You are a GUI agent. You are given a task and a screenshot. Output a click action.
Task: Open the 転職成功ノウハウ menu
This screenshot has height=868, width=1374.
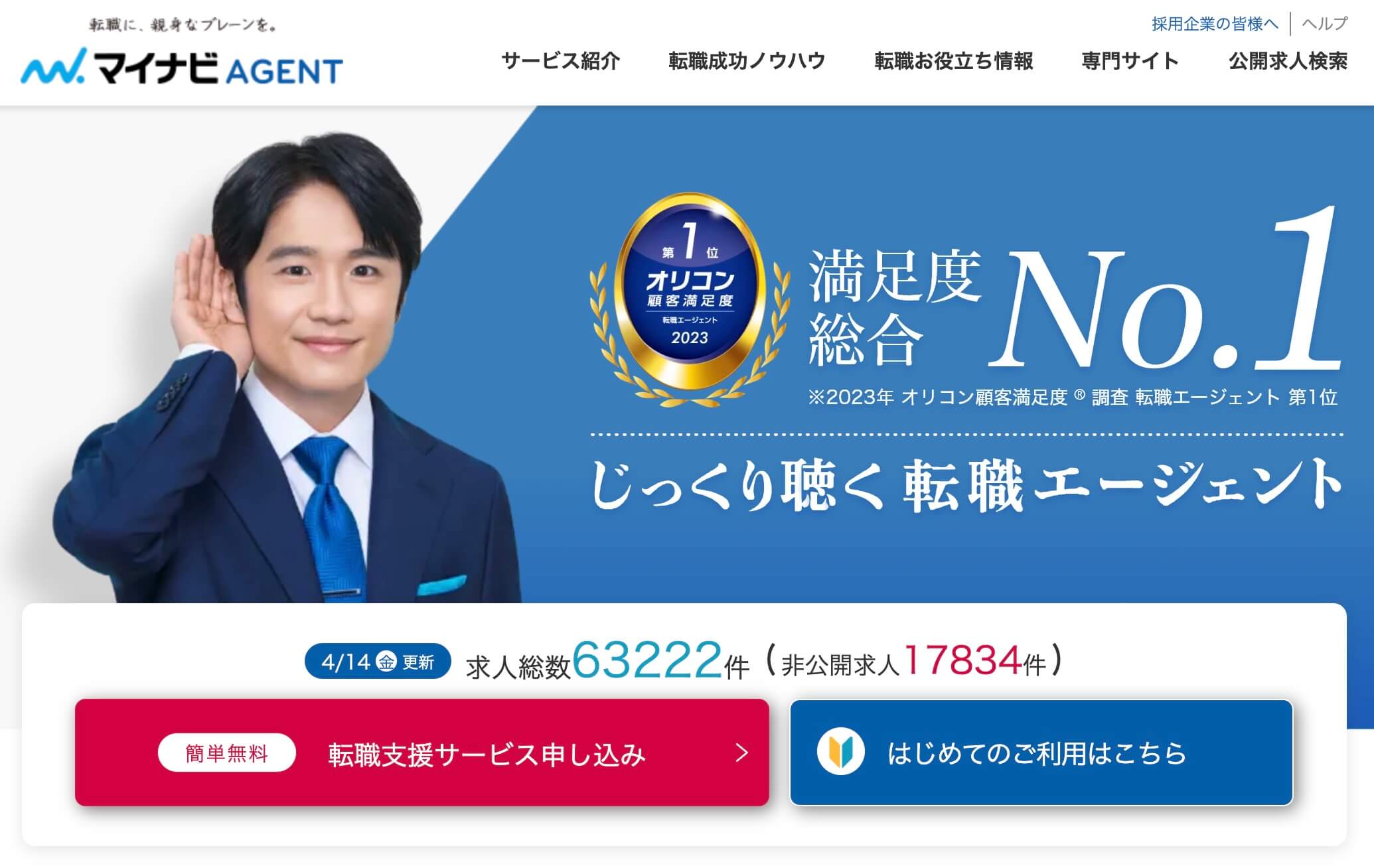[747, 61]
